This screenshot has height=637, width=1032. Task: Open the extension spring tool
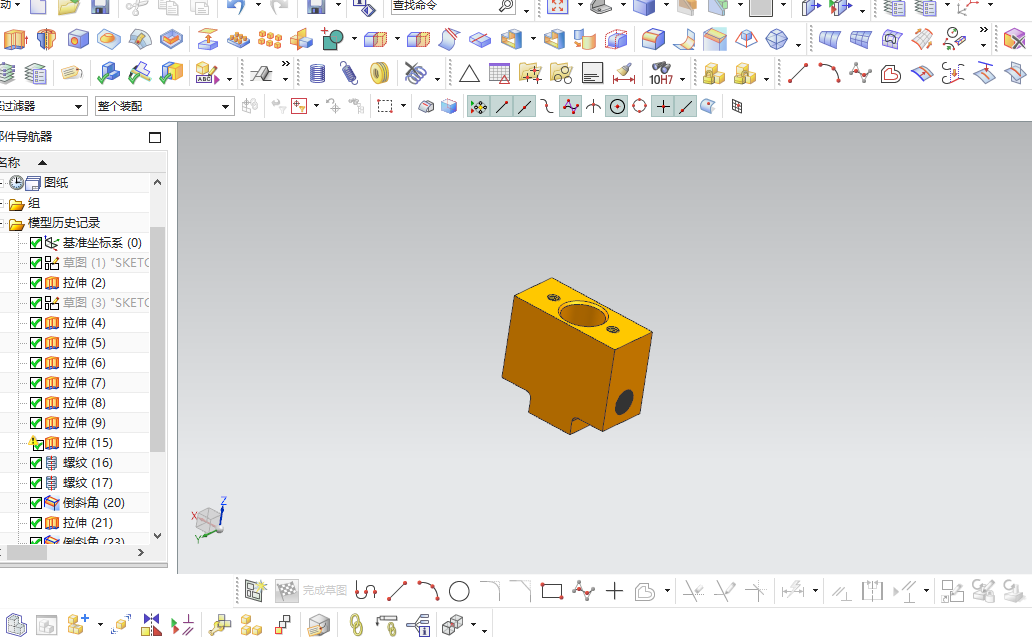348,73
